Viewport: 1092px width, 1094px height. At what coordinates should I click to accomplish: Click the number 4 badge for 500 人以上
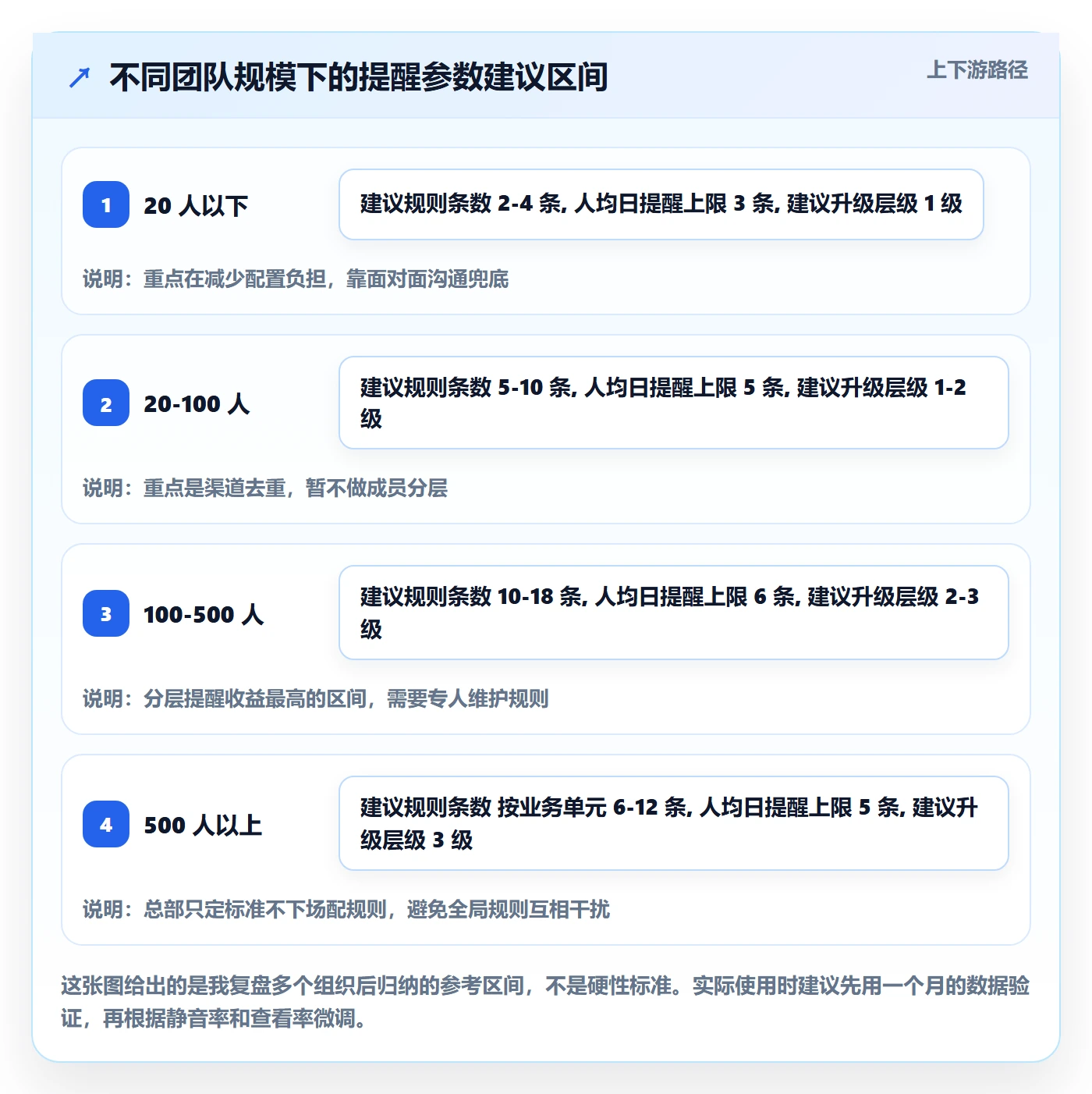pos(106,824)
